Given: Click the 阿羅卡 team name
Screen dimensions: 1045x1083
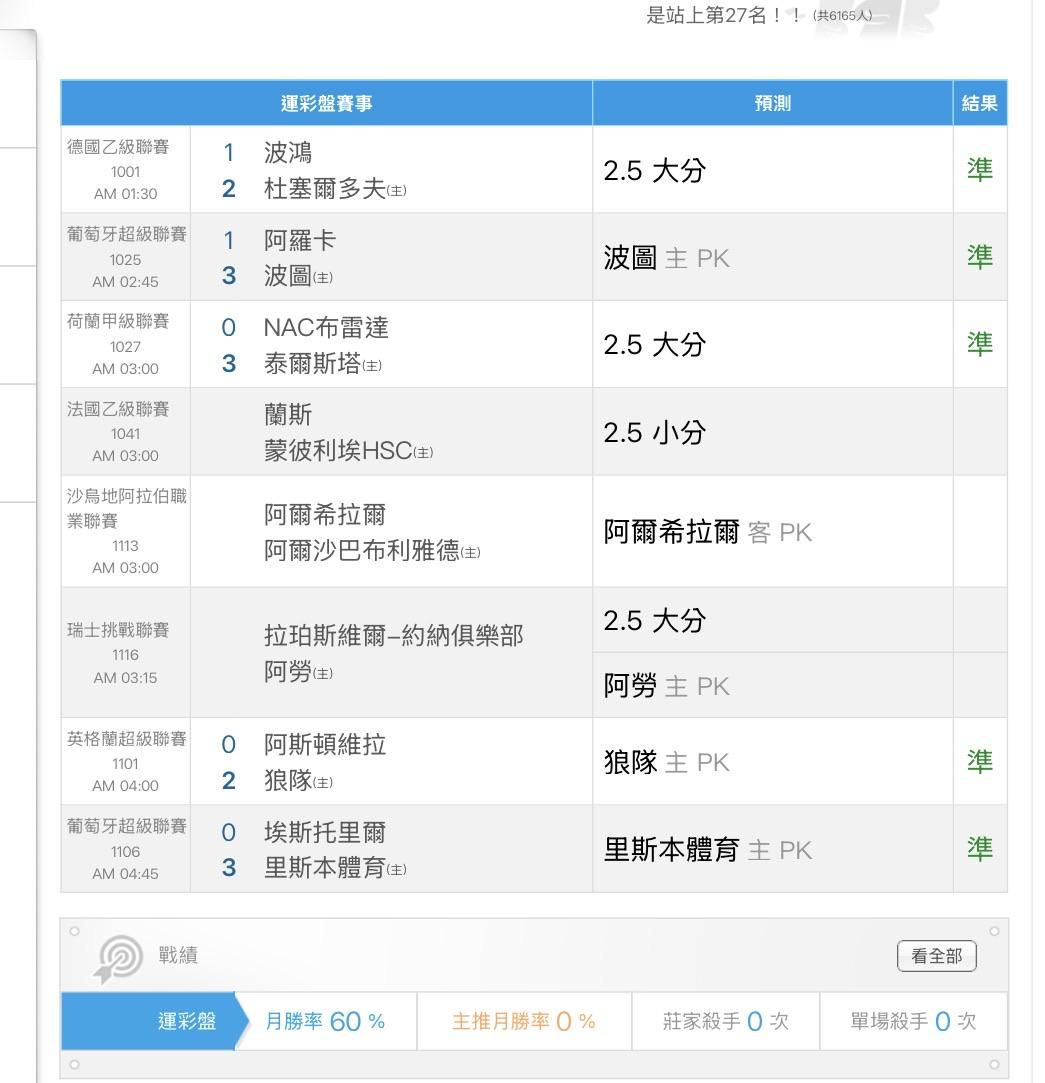Looking at the screenshot, I should [300, 241].
